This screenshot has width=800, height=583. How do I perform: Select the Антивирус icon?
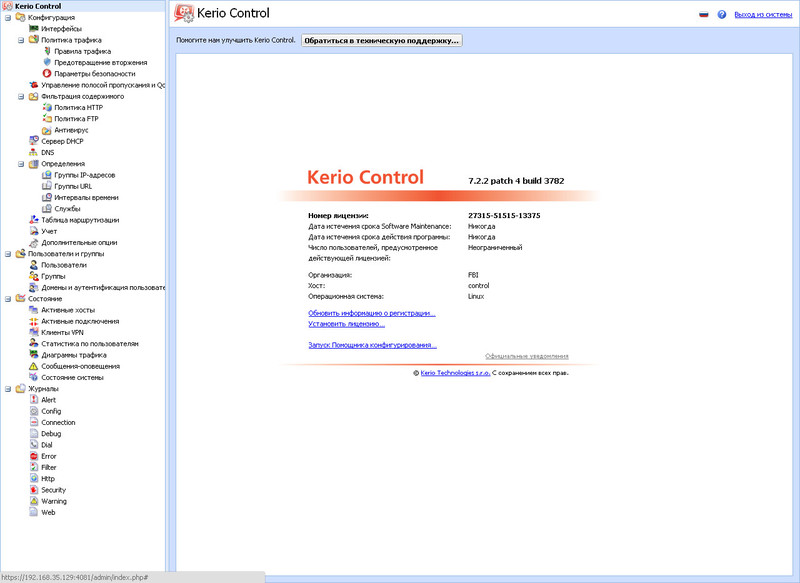point(46,130)
